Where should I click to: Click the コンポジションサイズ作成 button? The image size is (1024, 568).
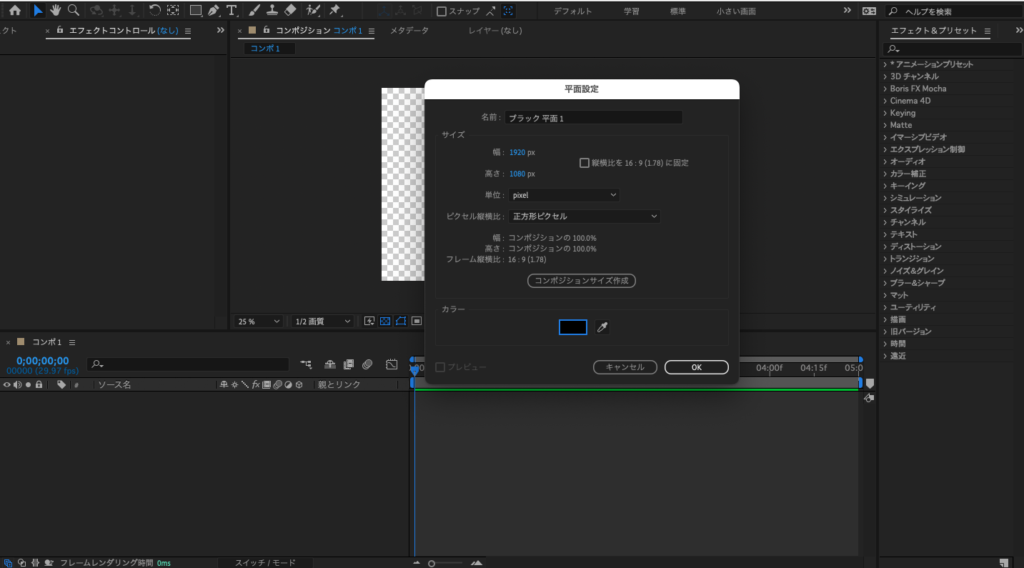tap(581, 281)
